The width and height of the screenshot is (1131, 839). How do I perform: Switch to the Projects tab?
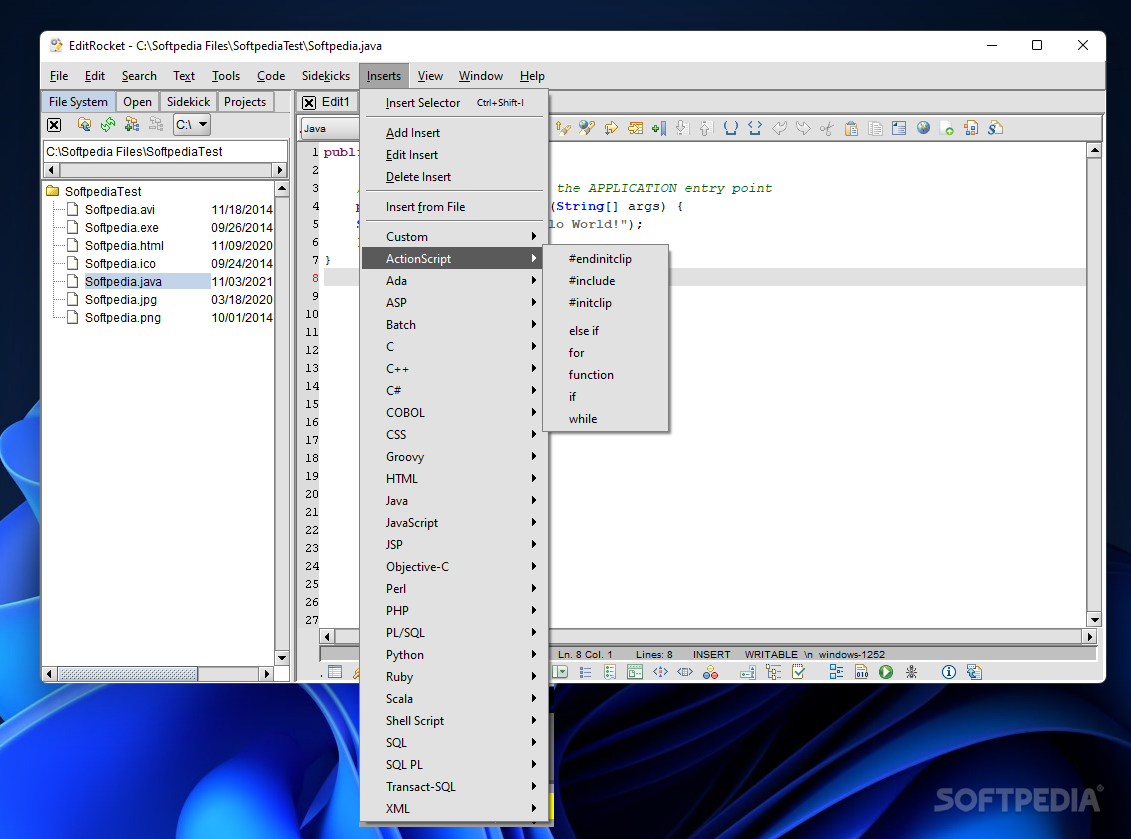click(245, 102)
